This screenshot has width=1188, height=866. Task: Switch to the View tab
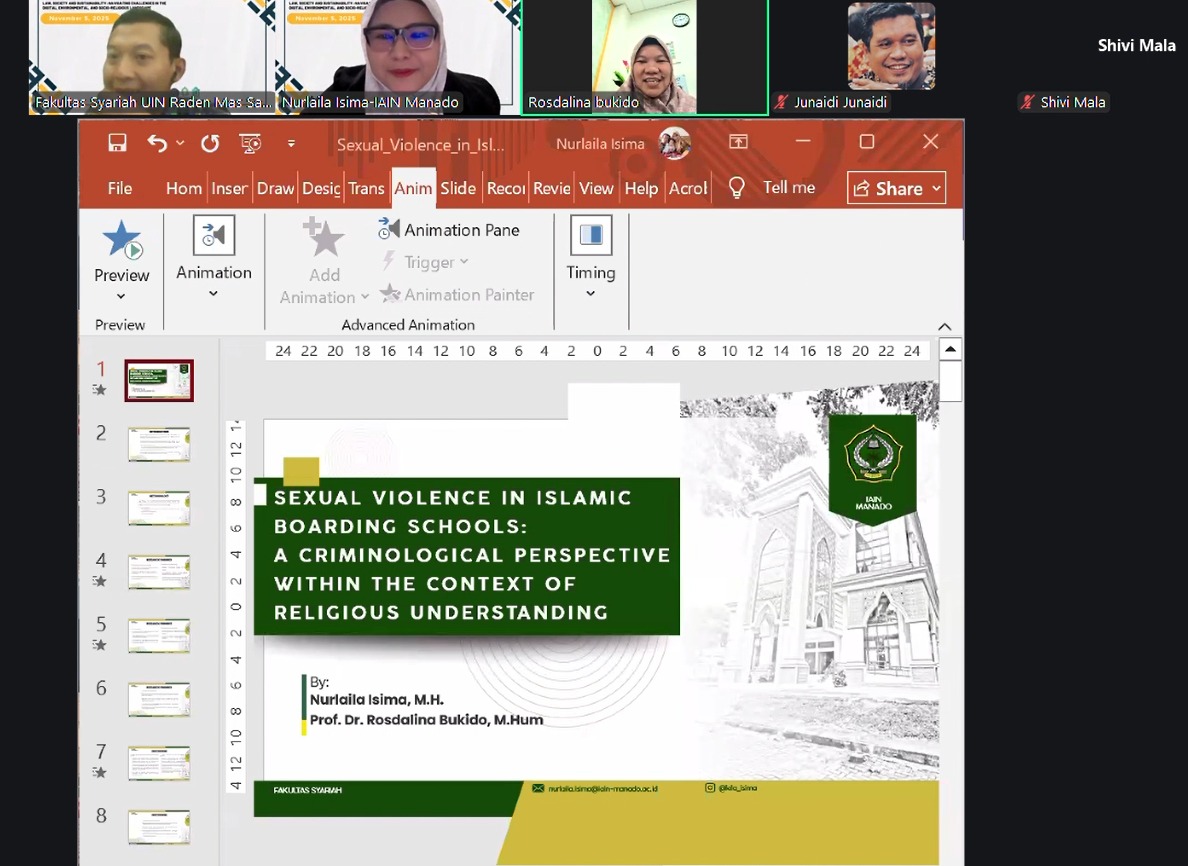pyautogui.click(x=596, y=188)
